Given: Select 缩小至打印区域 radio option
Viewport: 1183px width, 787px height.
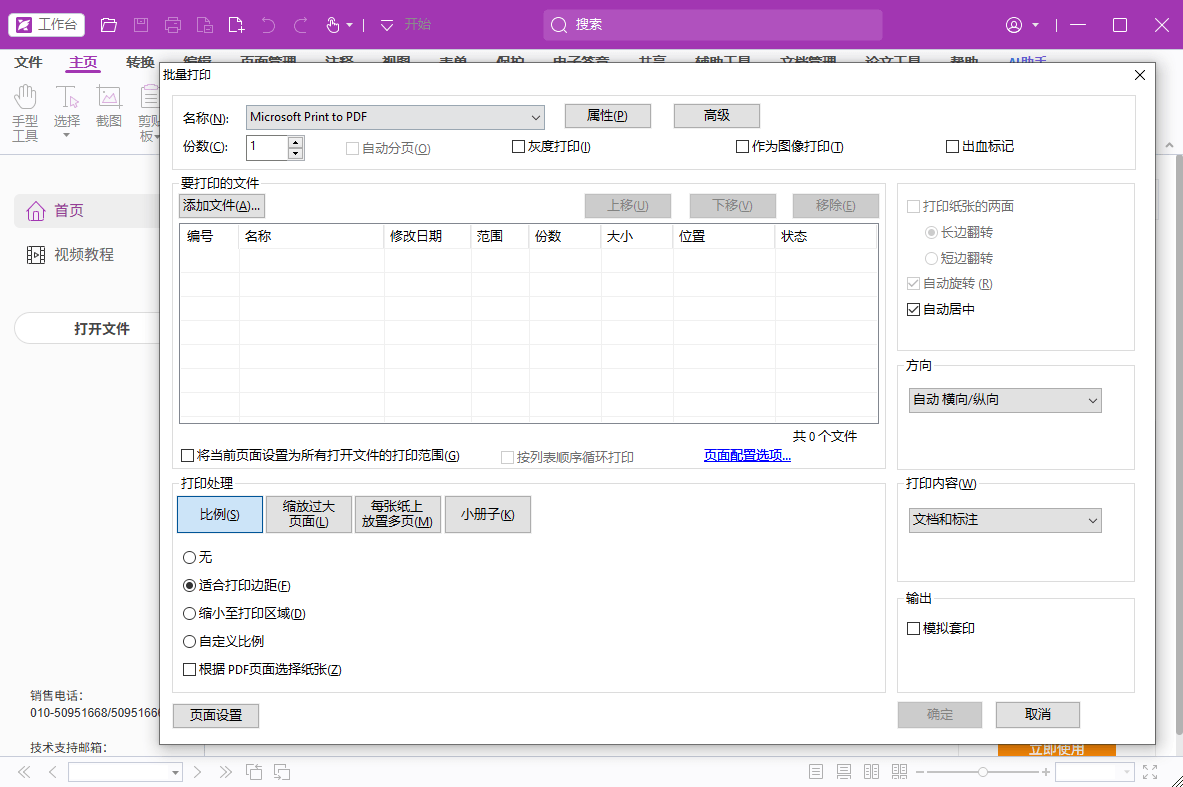Looking at the screenshot, I should 189,613.
